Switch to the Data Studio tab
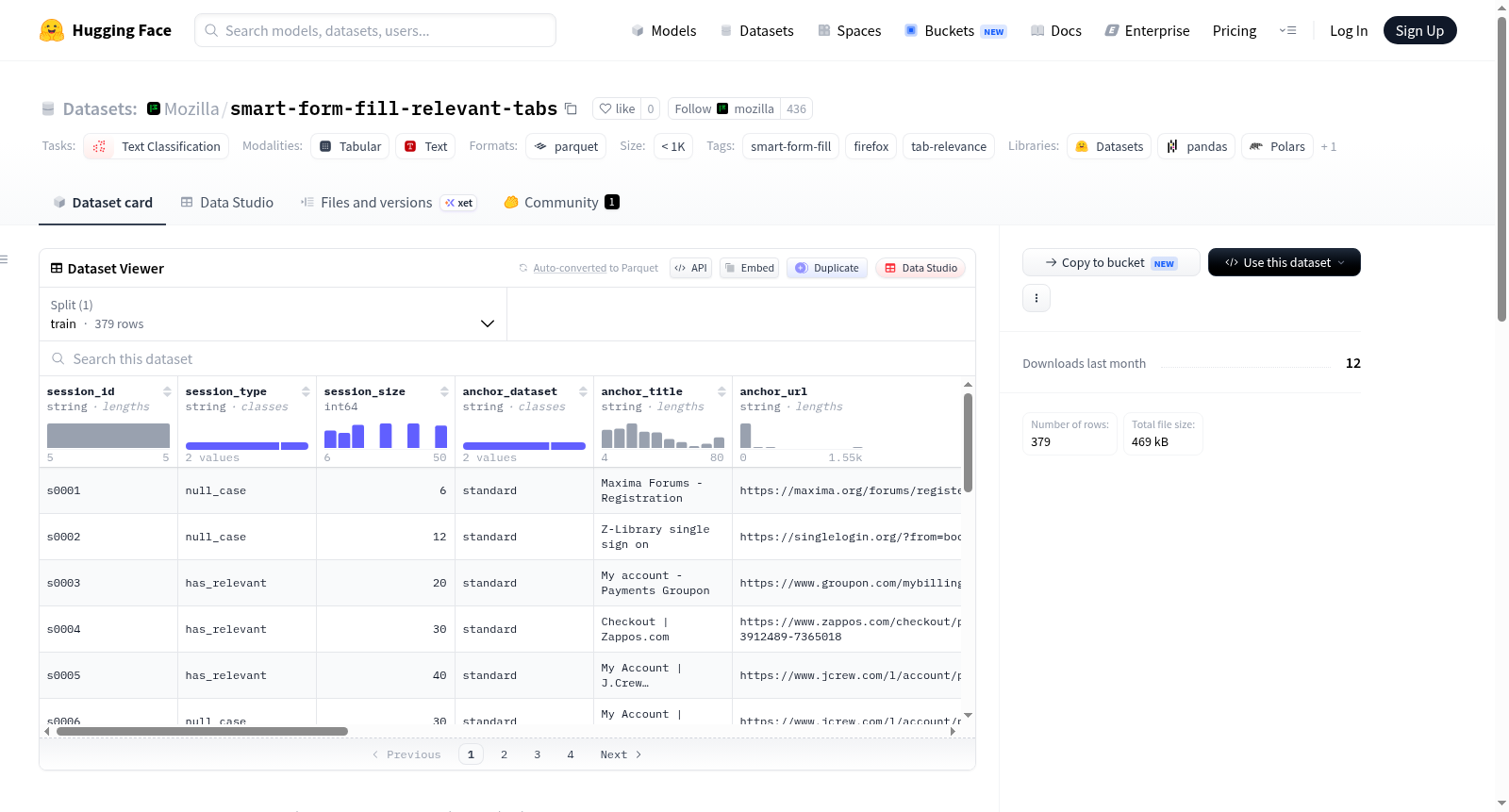Screen dimensions: 1509x812 tap(227, 203)
